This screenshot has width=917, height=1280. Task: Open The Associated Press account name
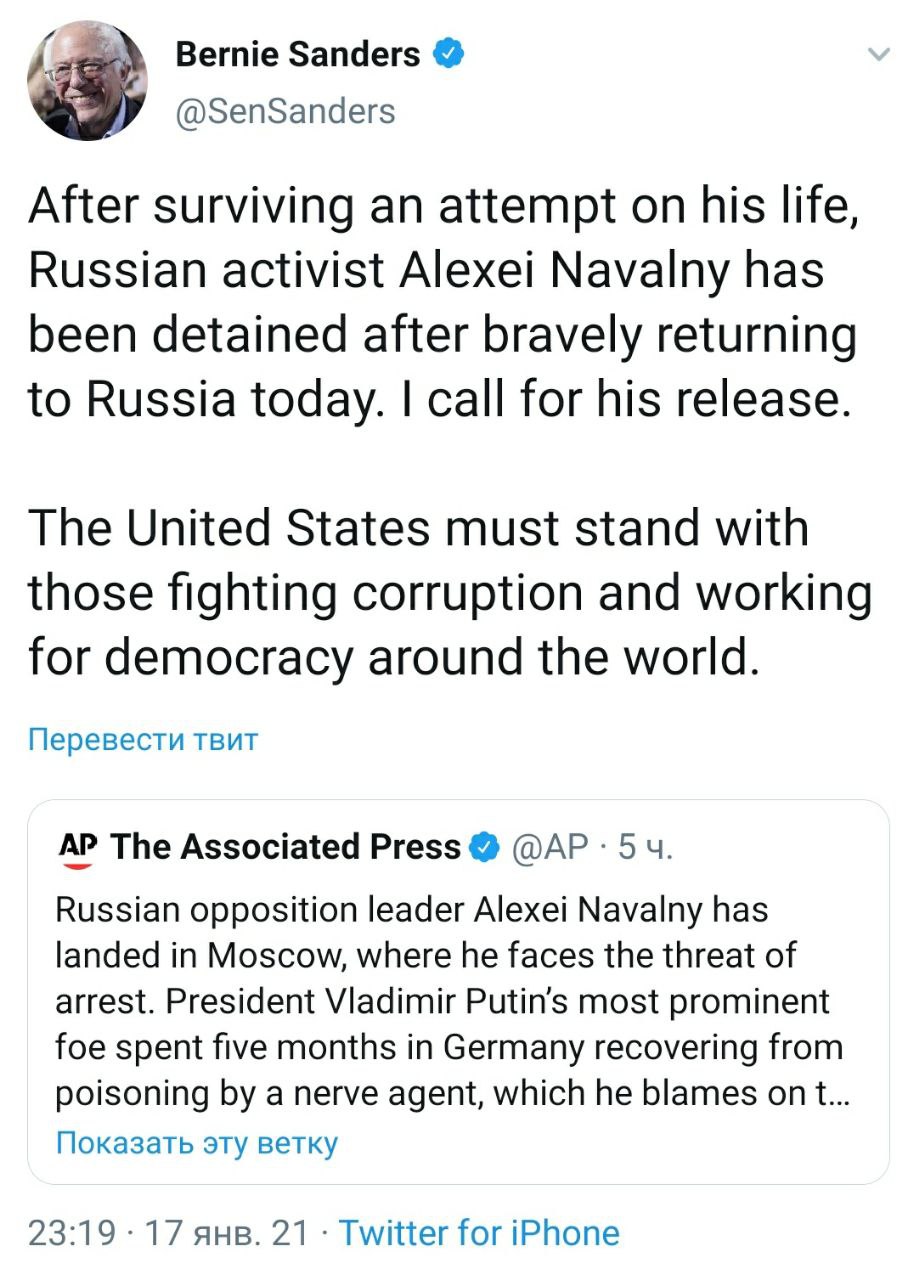coord(285,848)
